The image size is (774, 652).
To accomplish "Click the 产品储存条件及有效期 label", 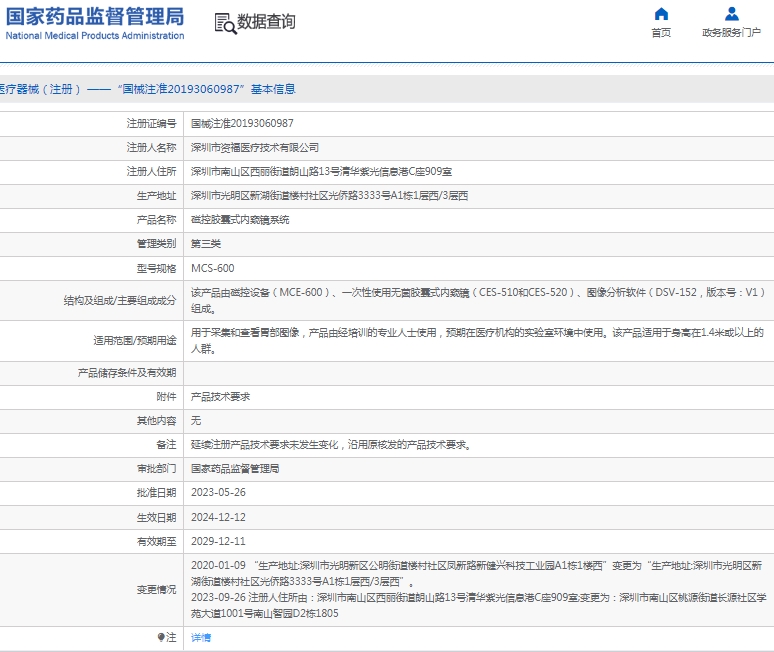I will point(126,373).
